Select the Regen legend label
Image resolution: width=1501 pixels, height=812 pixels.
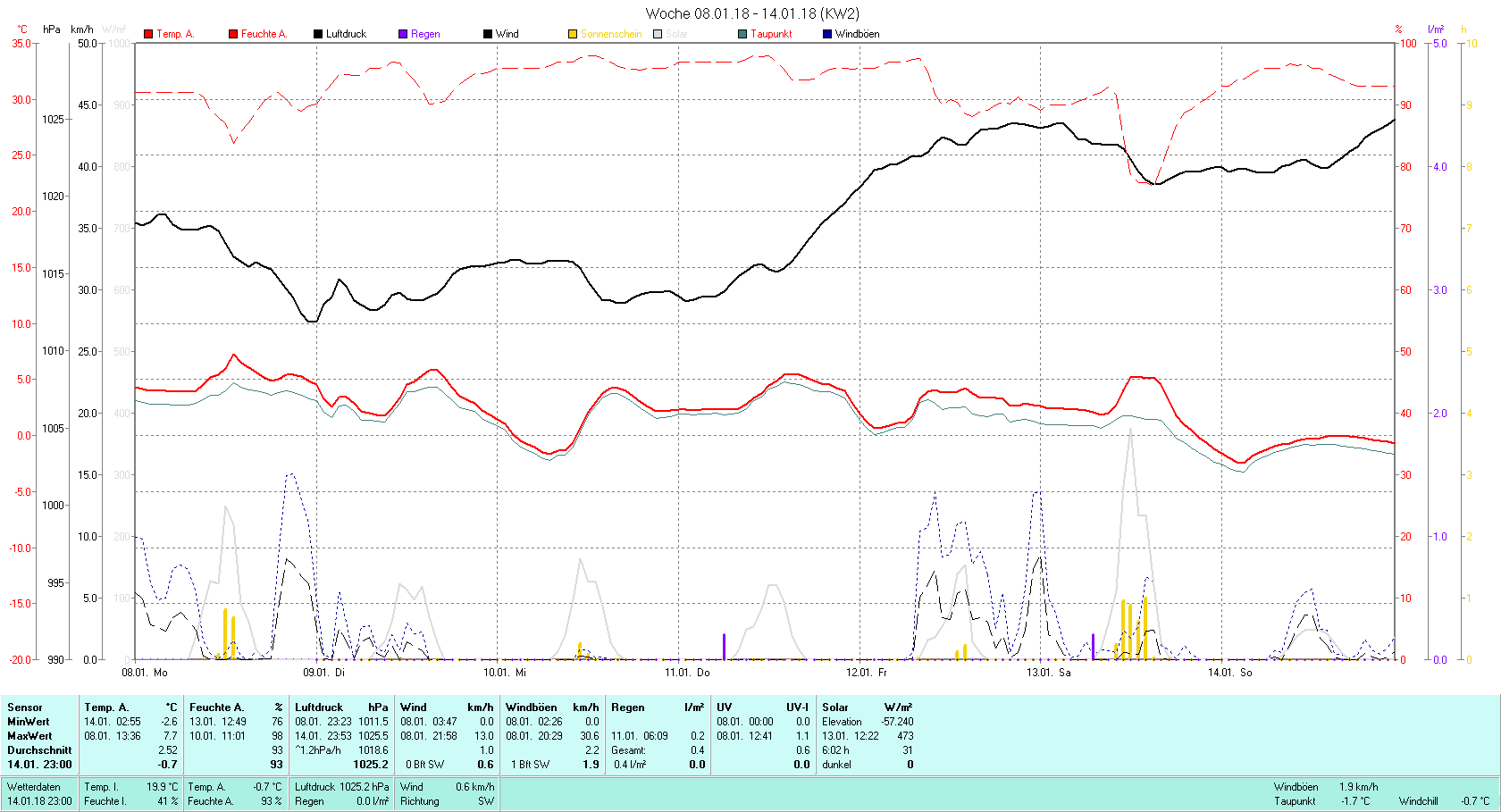click(x=425, y=34)
